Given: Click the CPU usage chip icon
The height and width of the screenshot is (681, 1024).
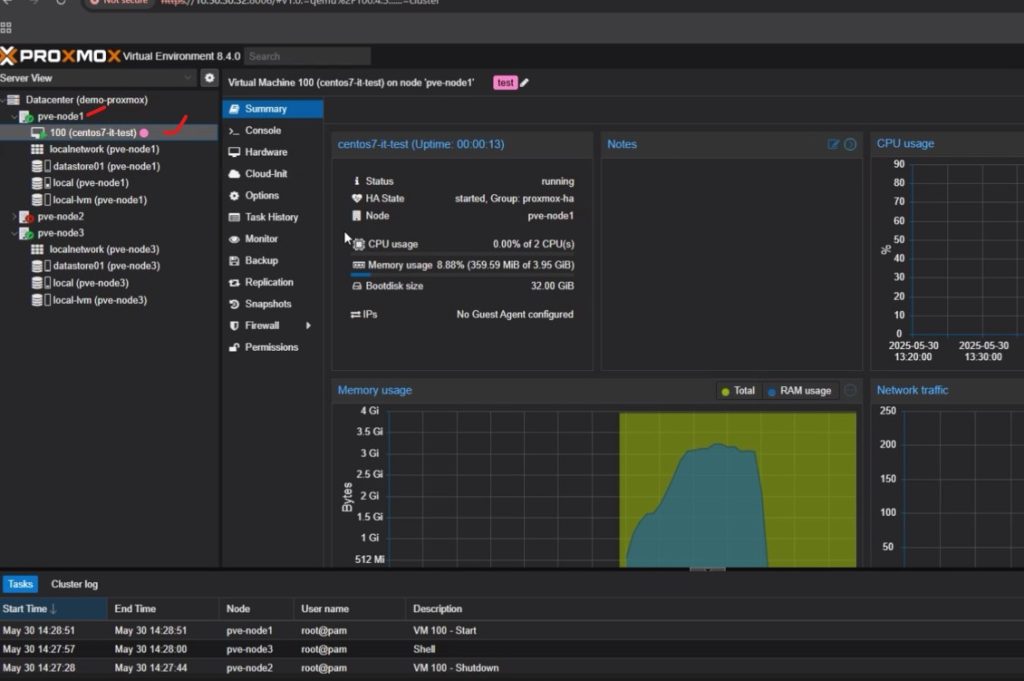Looking at the screenshot, I should (x=359, y=244).
